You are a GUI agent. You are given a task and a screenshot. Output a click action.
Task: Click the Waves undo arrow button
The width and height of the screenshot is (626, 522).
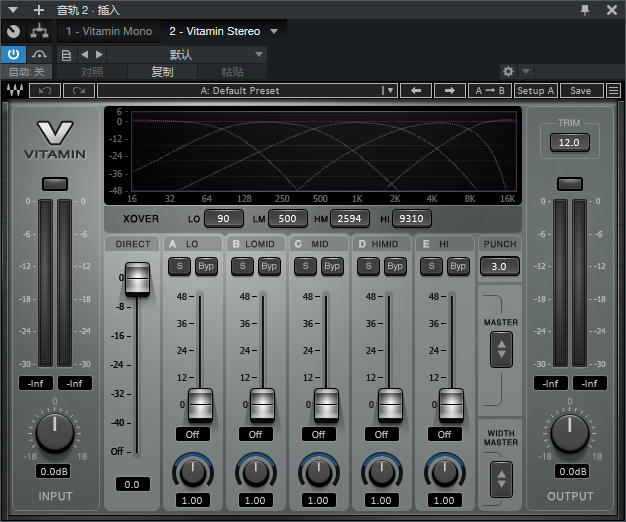(x=45, y=91)
